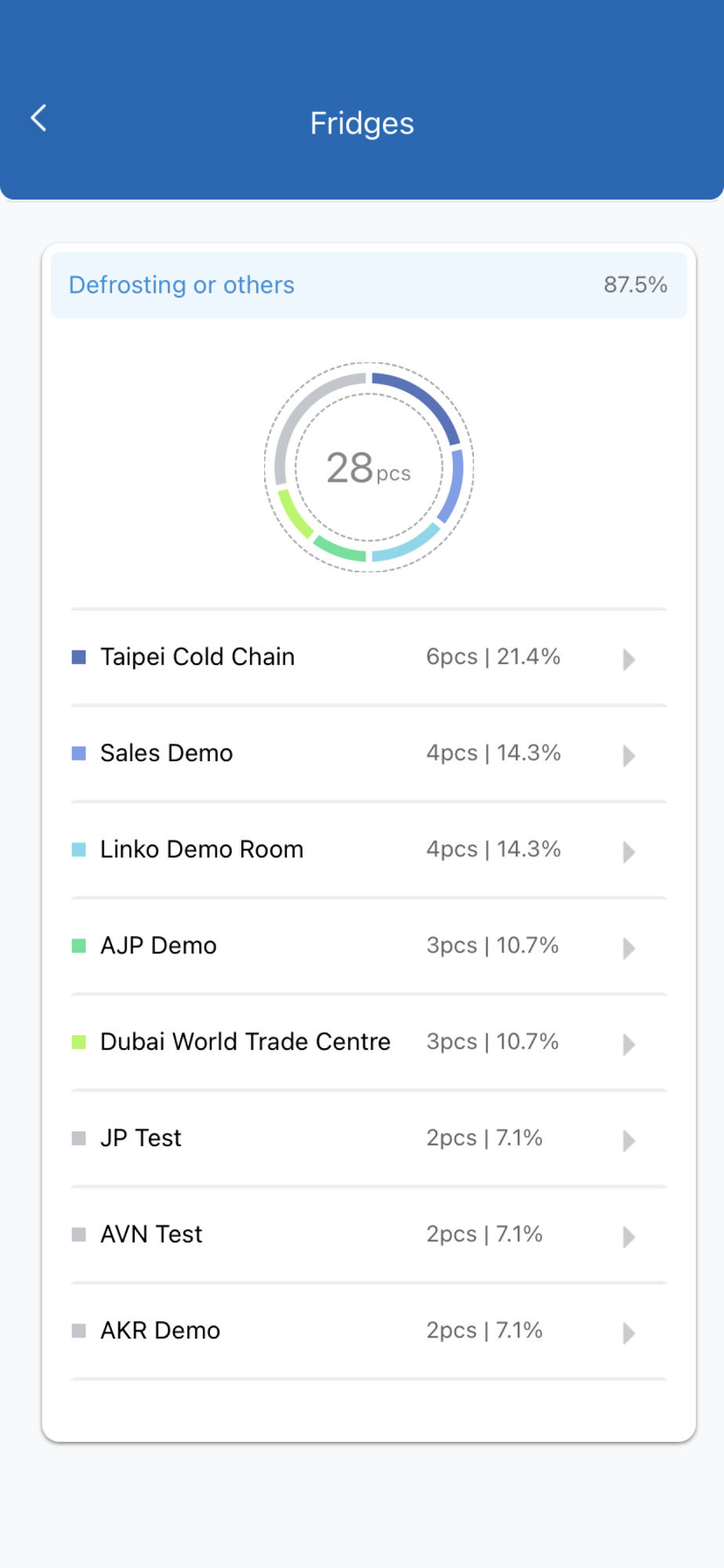724x1568 pixels.
Task: Click Sales Demo blue legend swatch
Action: point(78,753)
